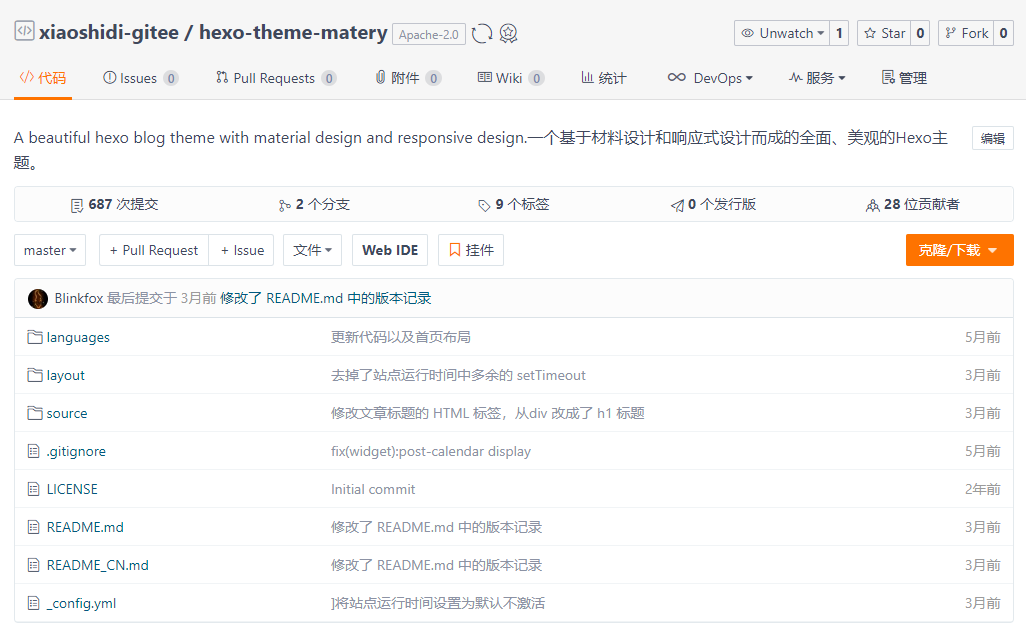Expand the 文件 dropdown menu
Viewport: 1026px width, 632px height.
pos(312,250)
